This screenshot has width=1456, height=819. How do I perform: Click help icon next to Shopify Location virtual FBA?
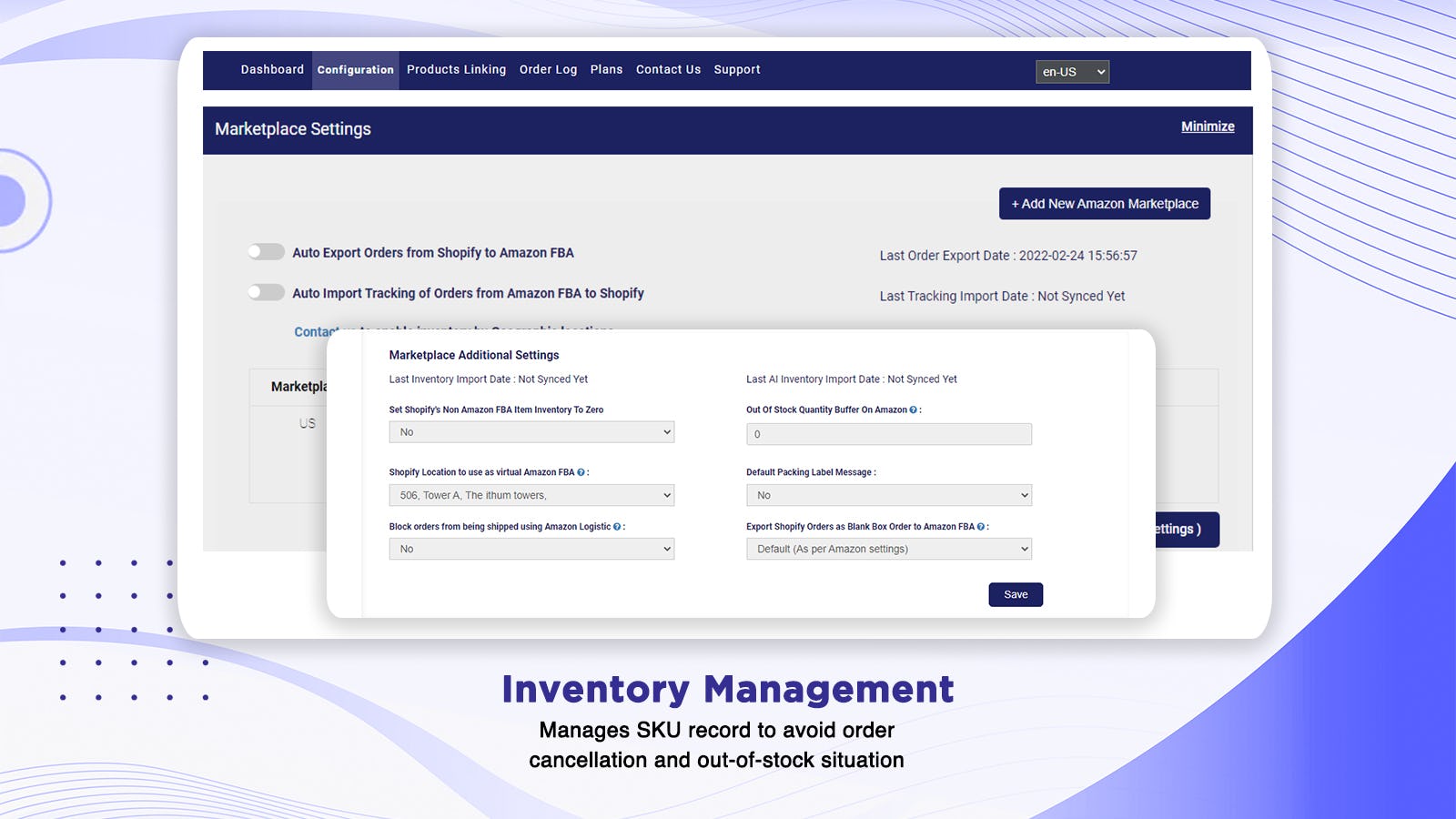pyautogui.click(x=581, y=472)
